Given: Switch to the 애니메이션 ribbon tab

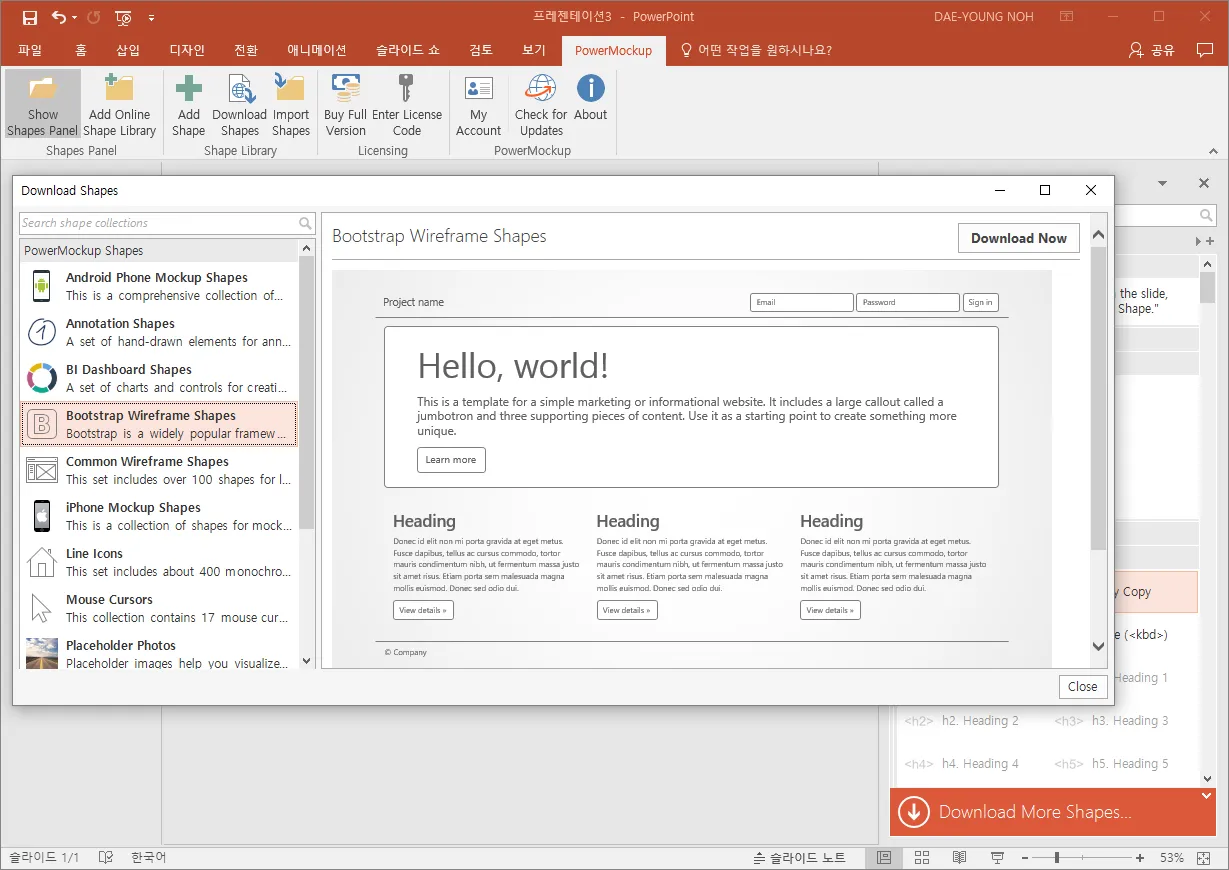Looking at the screenshot, I should (316, 50).
